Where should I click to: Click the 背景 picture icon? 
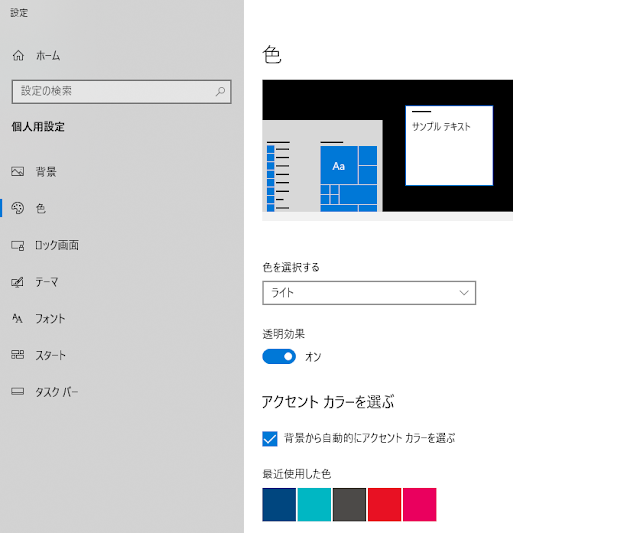click(x=18, y=172)
